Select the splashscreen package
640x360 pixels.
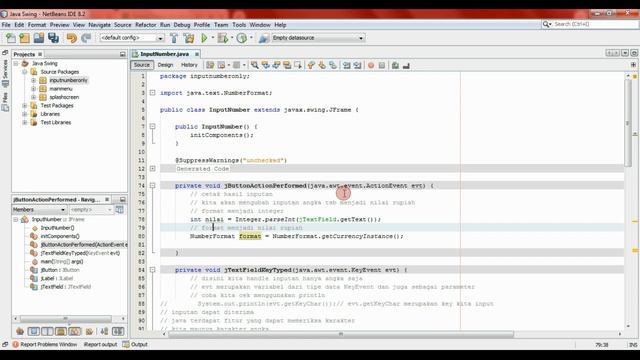pos(64,97)
